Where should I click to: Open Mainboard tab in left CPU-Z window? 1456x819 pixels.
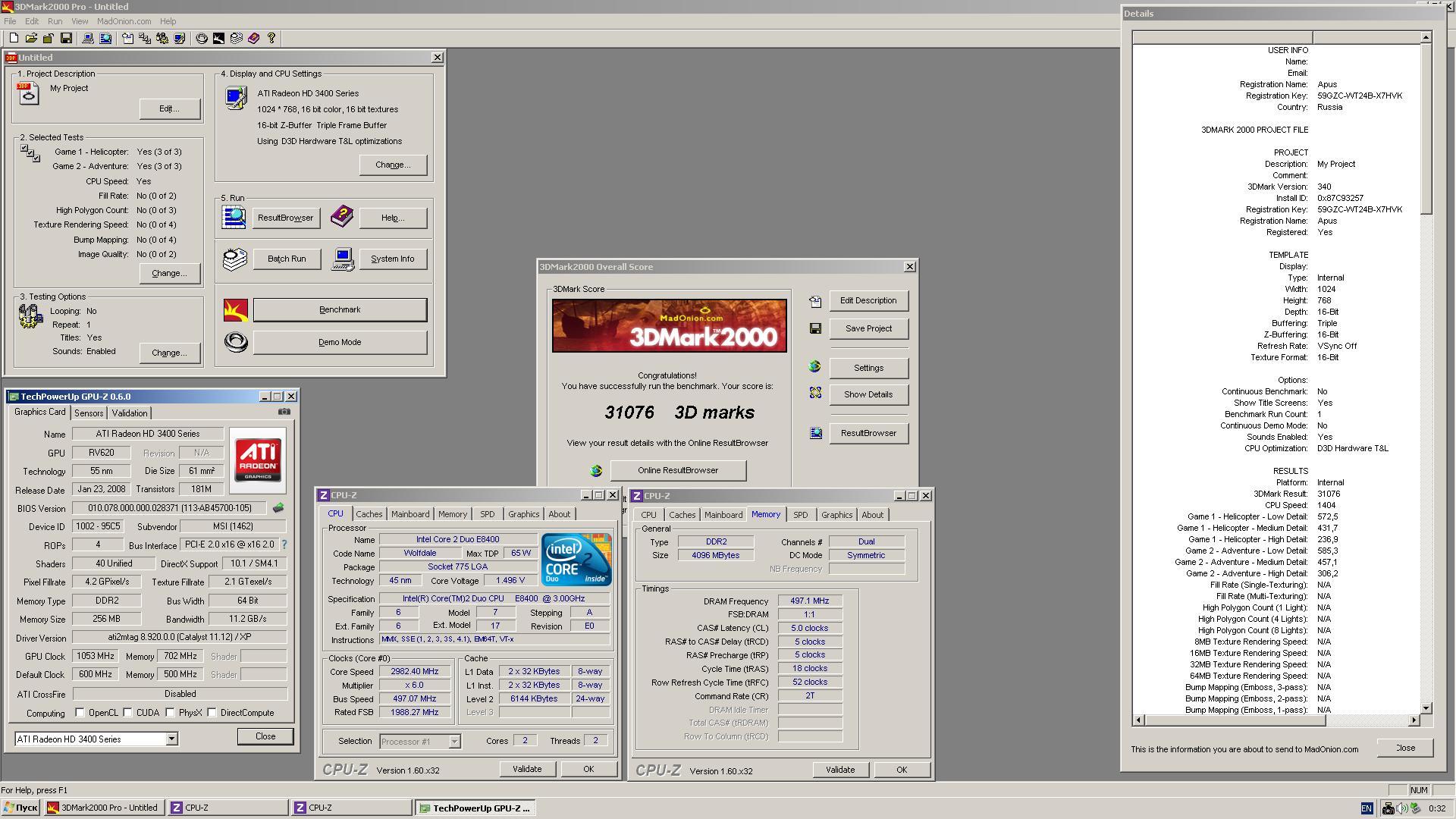click(x=410, y=514)
